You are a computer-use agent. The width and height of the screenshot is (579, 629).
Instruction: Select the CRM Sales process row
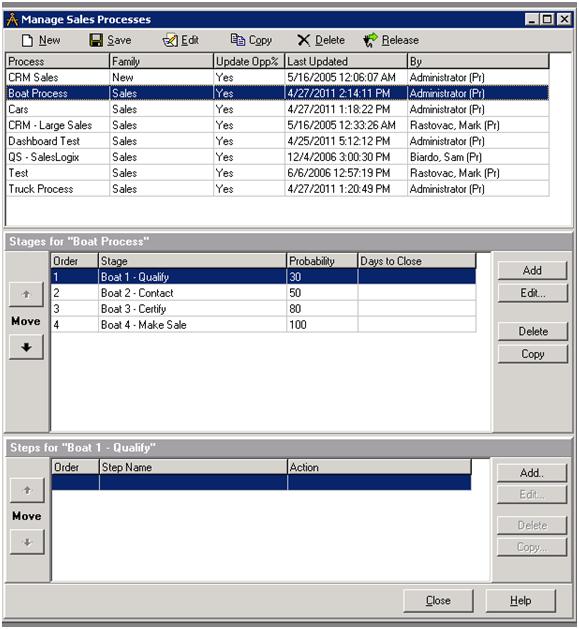point(277,77)
